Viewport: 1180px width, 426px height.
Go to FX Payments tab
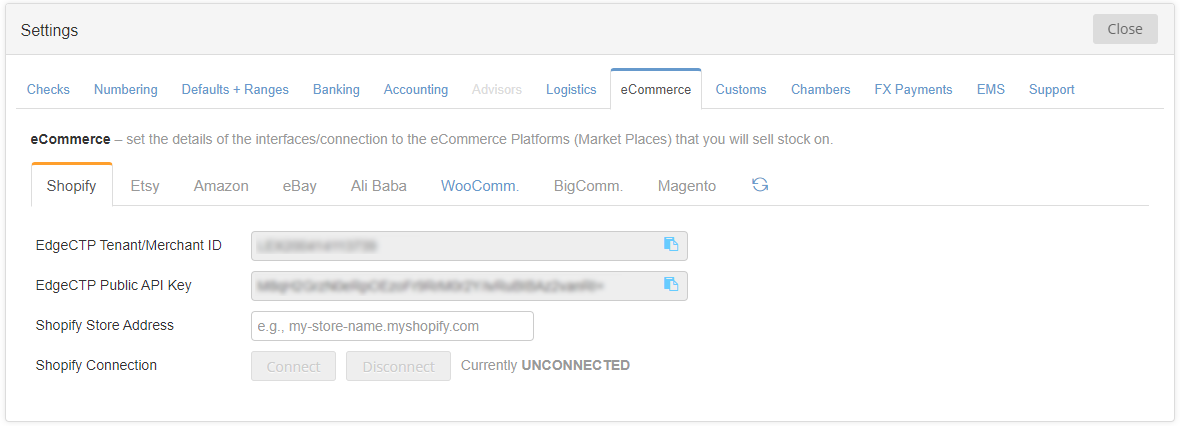(913, 90)
